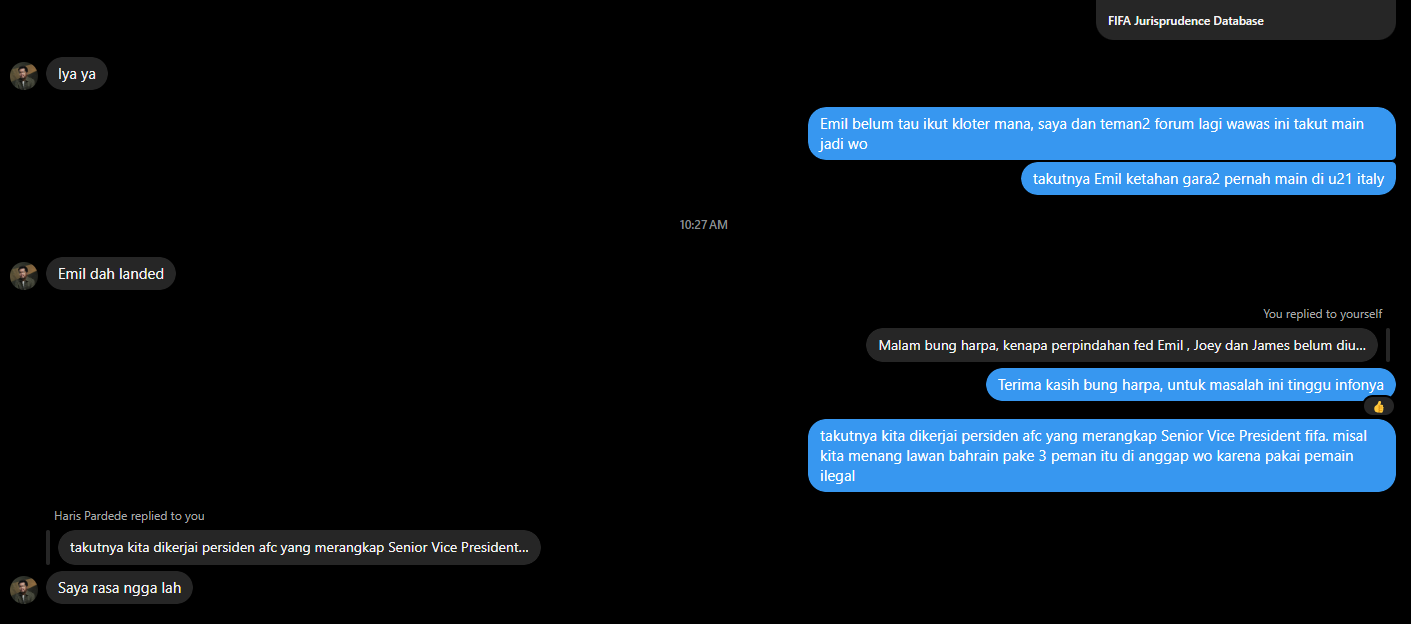Click the 10:27 AM timestamp
Viewport: 1411px width, 624px height.
tap(704, 225)
